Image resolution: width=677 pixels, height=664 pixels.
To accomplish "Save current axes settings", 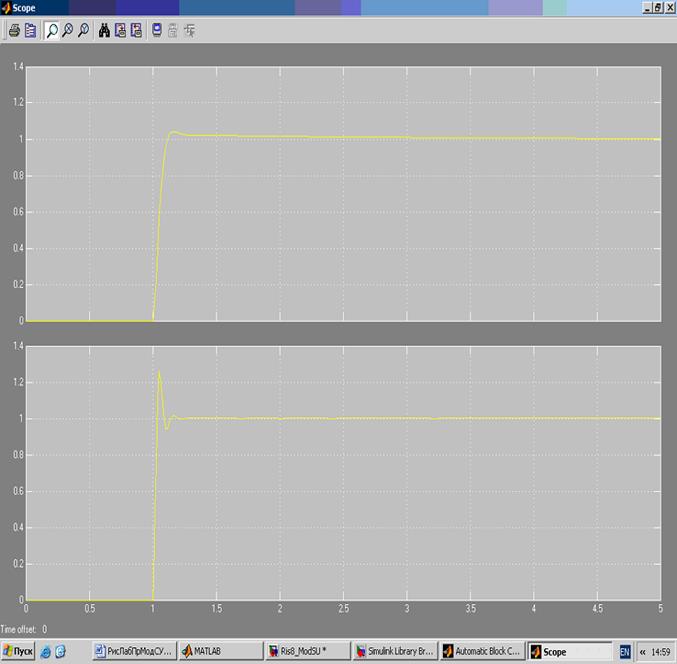I will [120, 31].
